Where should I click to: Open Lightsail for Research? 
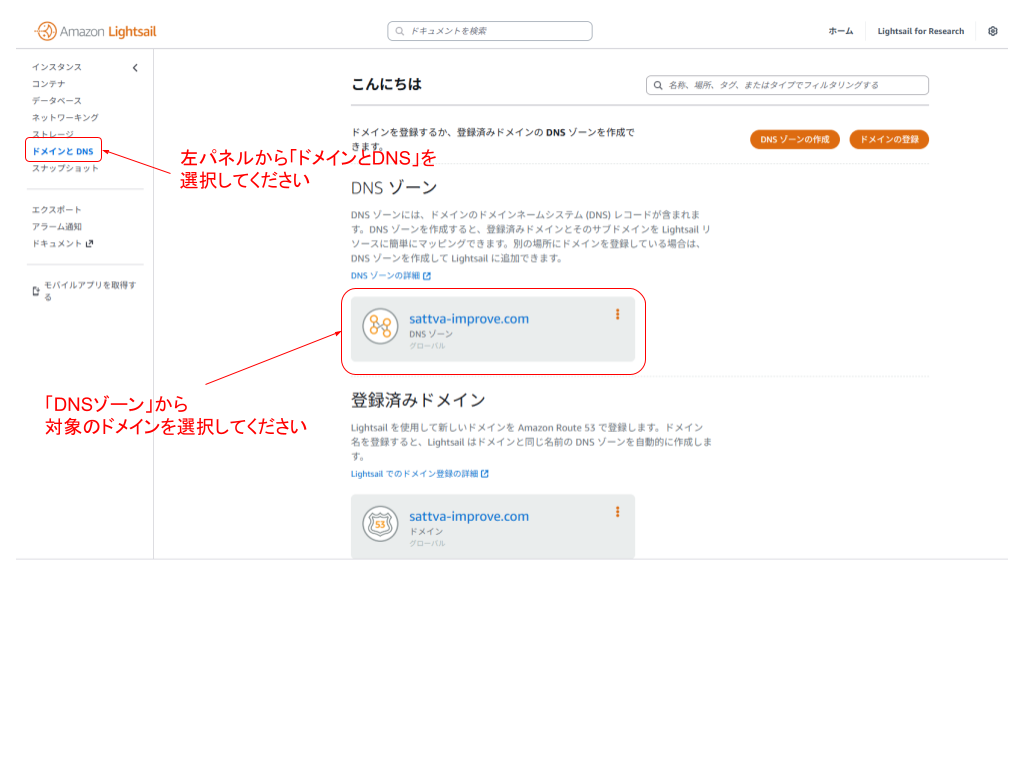pos(920,31)
